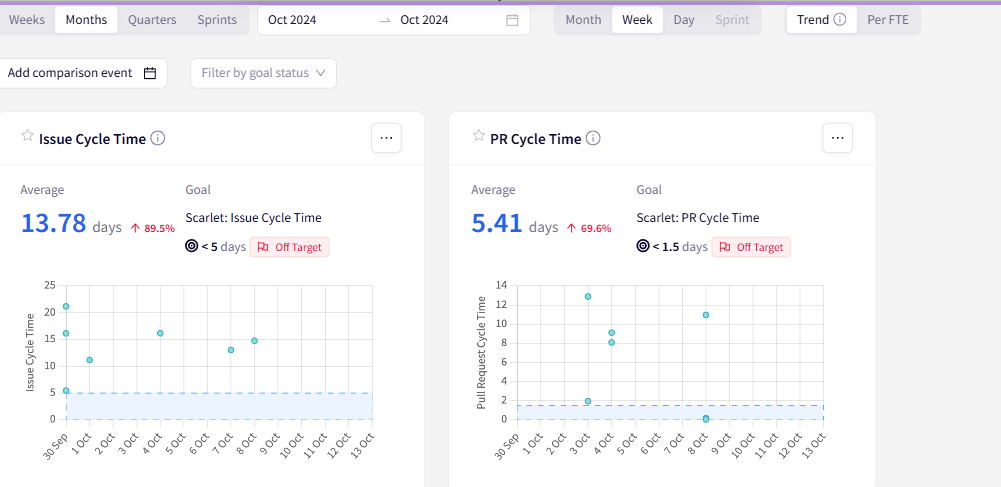Select the highest 3 Oct point in PR chart
Image resolution: width=1001 pixels, height=487 pixels.
(588, 296)
